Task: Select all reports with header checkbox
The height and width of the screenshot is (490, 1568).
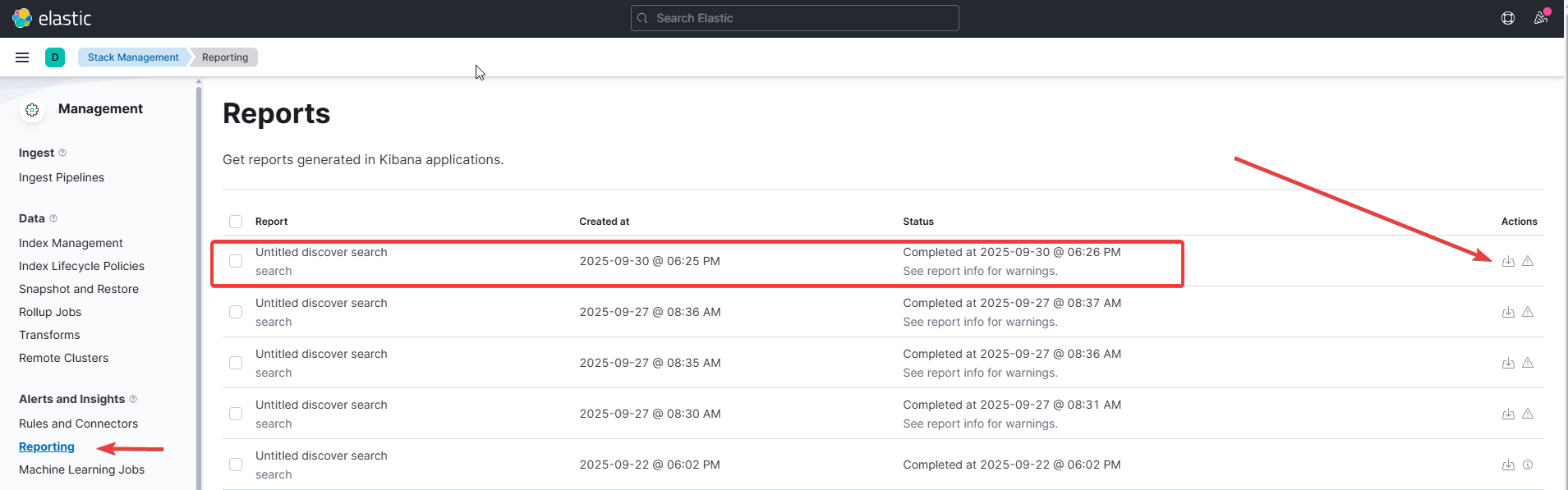Action: (x=236, y=222)
